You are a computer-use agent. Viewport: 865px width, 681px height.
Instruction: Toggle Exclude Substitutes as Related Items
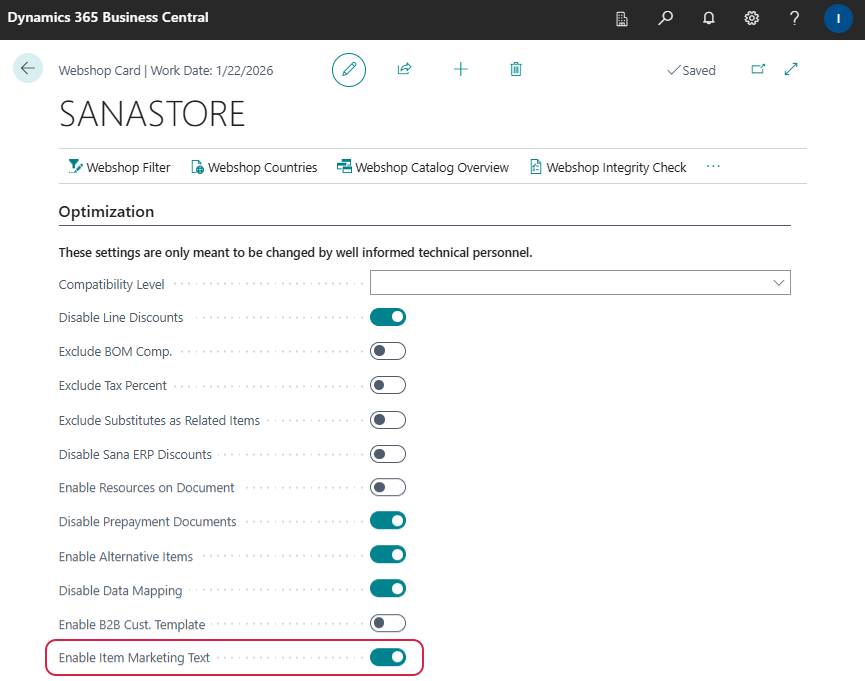[x=388, y=420]
